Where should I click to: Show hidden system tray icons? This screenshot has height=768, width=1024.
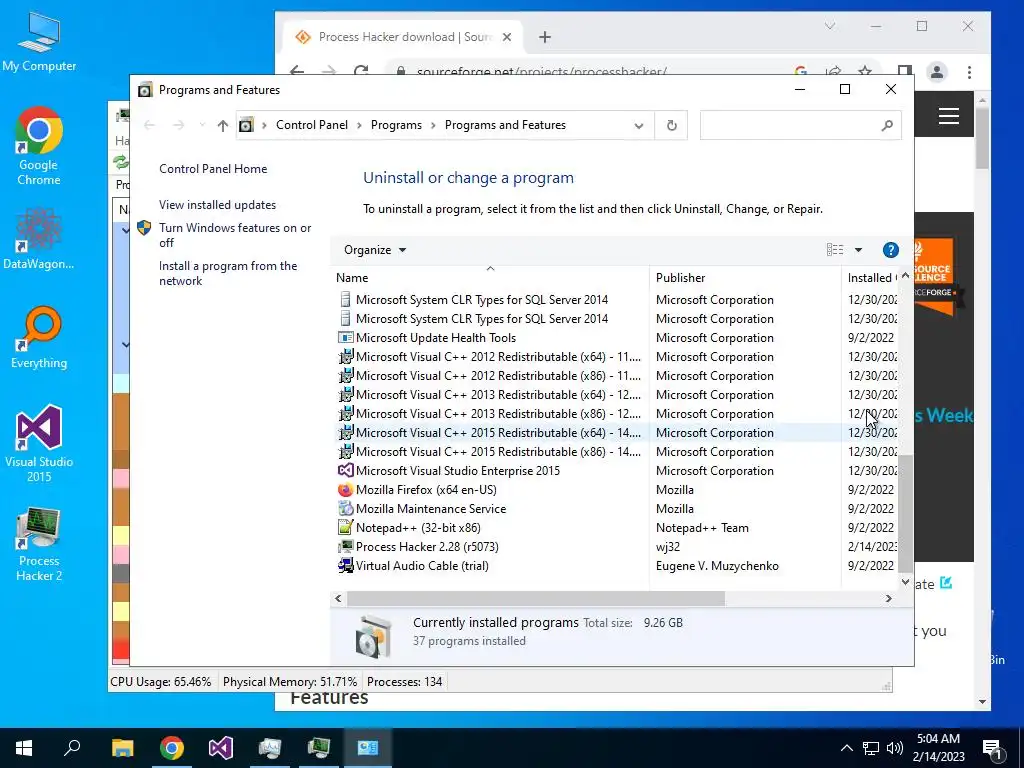tap(846, 748)
